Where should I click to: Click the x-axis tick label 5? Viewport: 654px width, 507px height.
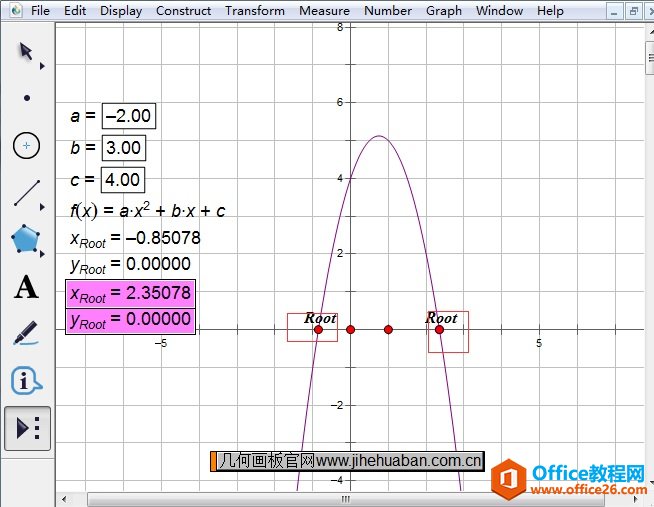point(539,343)
